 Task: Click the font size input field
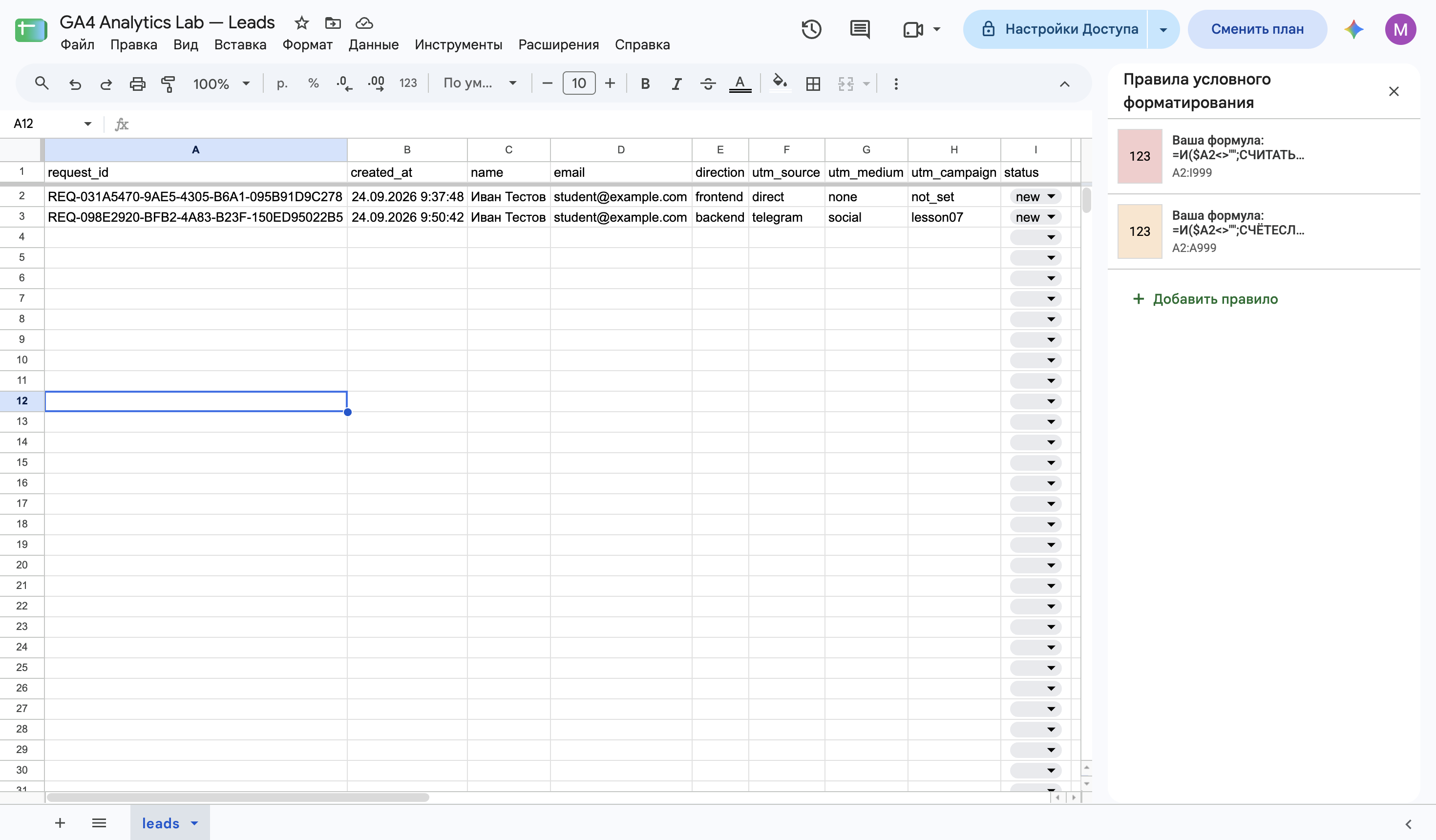pos(578,84)
